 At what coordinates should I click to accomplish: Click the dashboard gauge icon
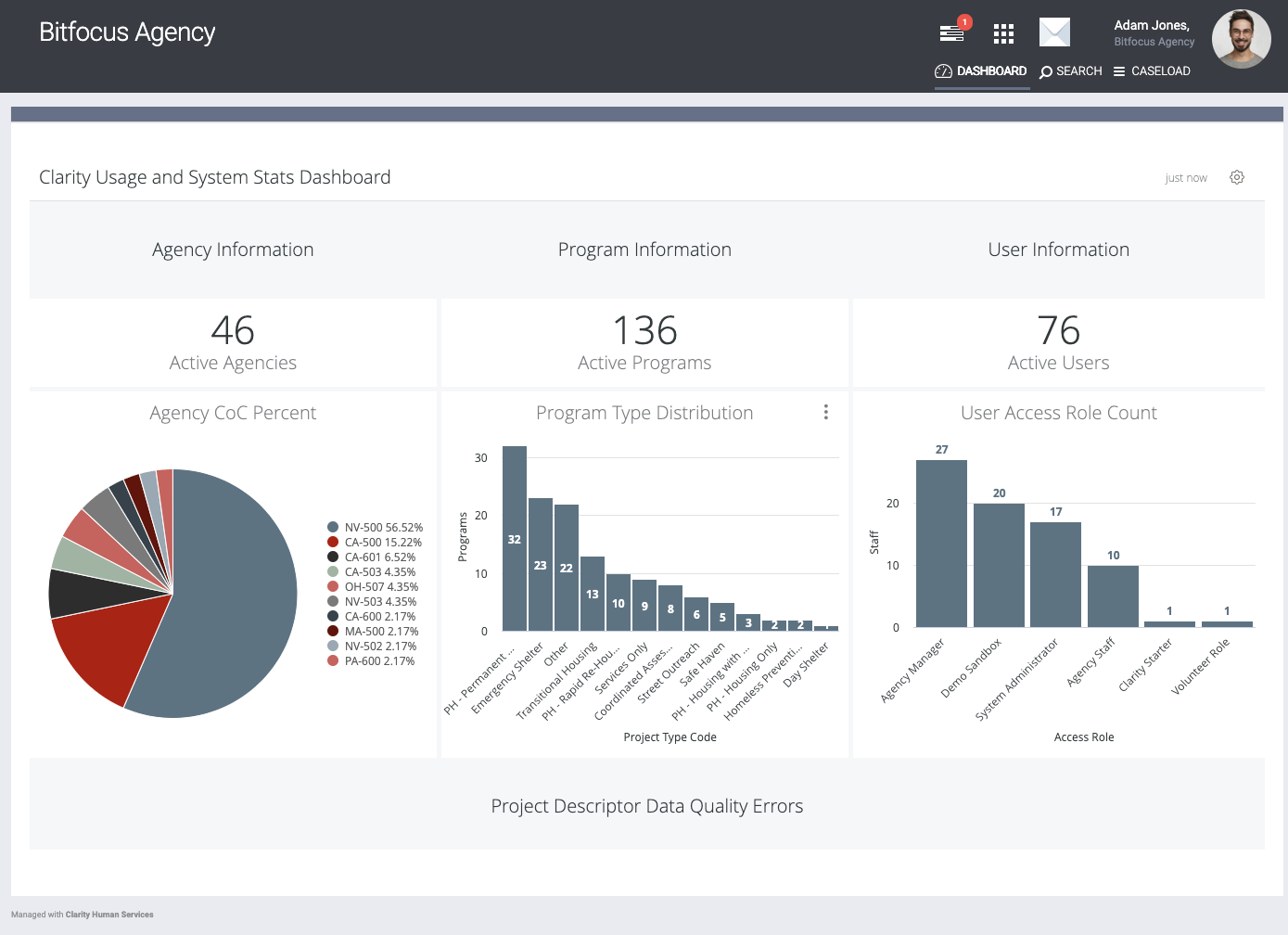pos(943,71)
